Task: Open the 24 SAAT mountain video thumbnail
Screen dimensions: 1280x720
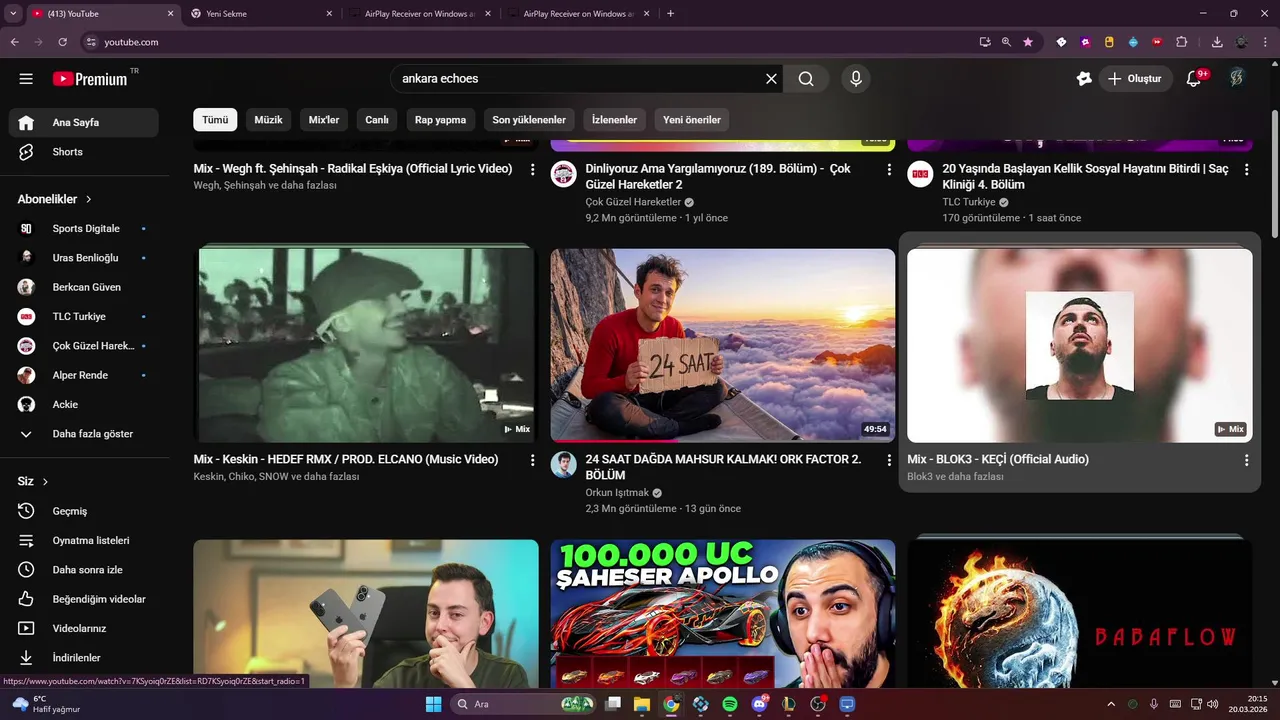Action: (x=723, y=346)
